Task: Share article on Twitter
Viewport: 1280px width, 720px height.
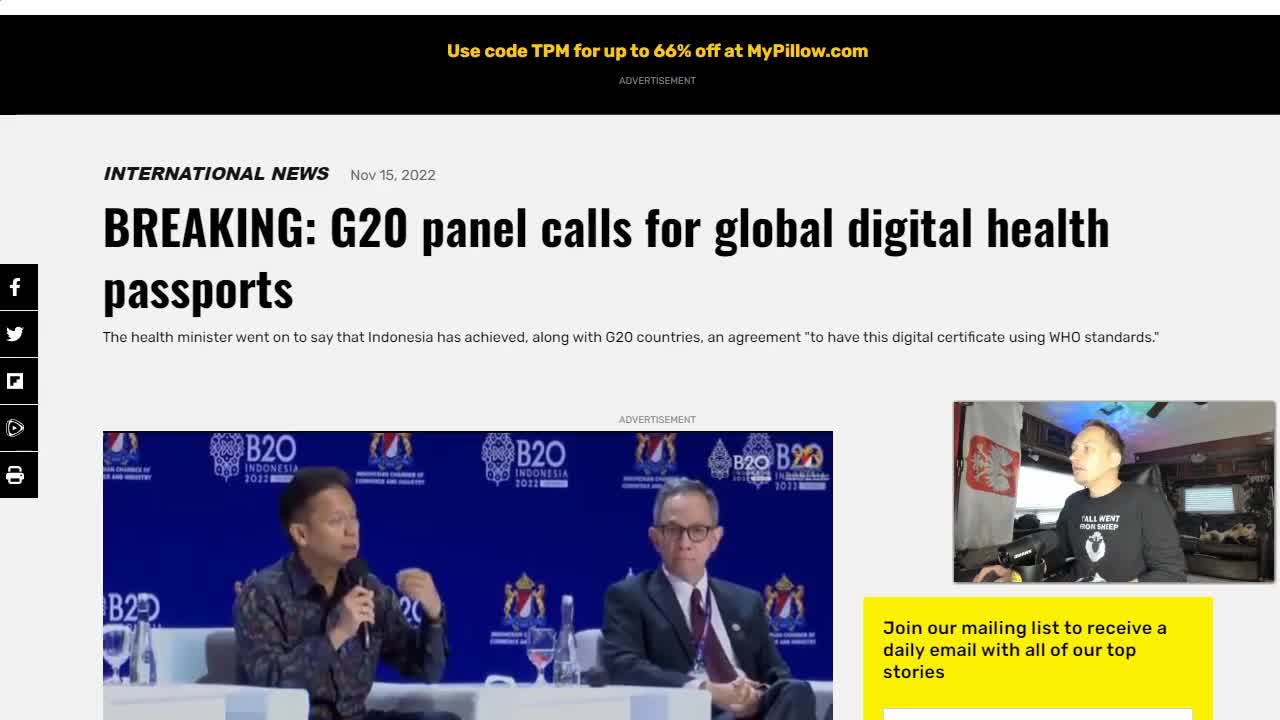Action: point(16,334)
